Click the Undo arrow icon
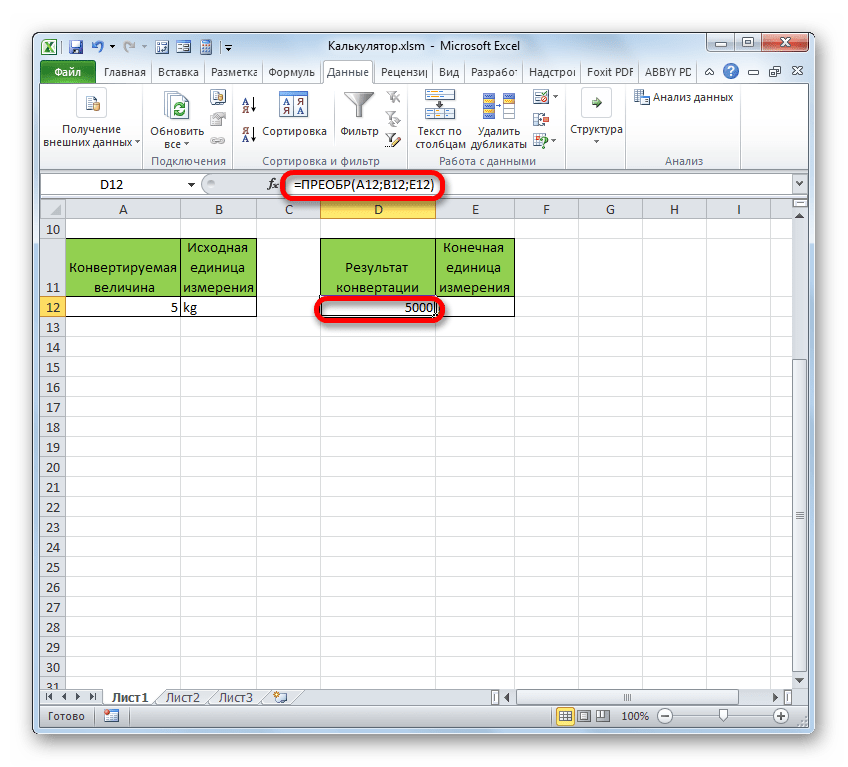The width and height of the screenshot is (848, 767). pos(97,47)
